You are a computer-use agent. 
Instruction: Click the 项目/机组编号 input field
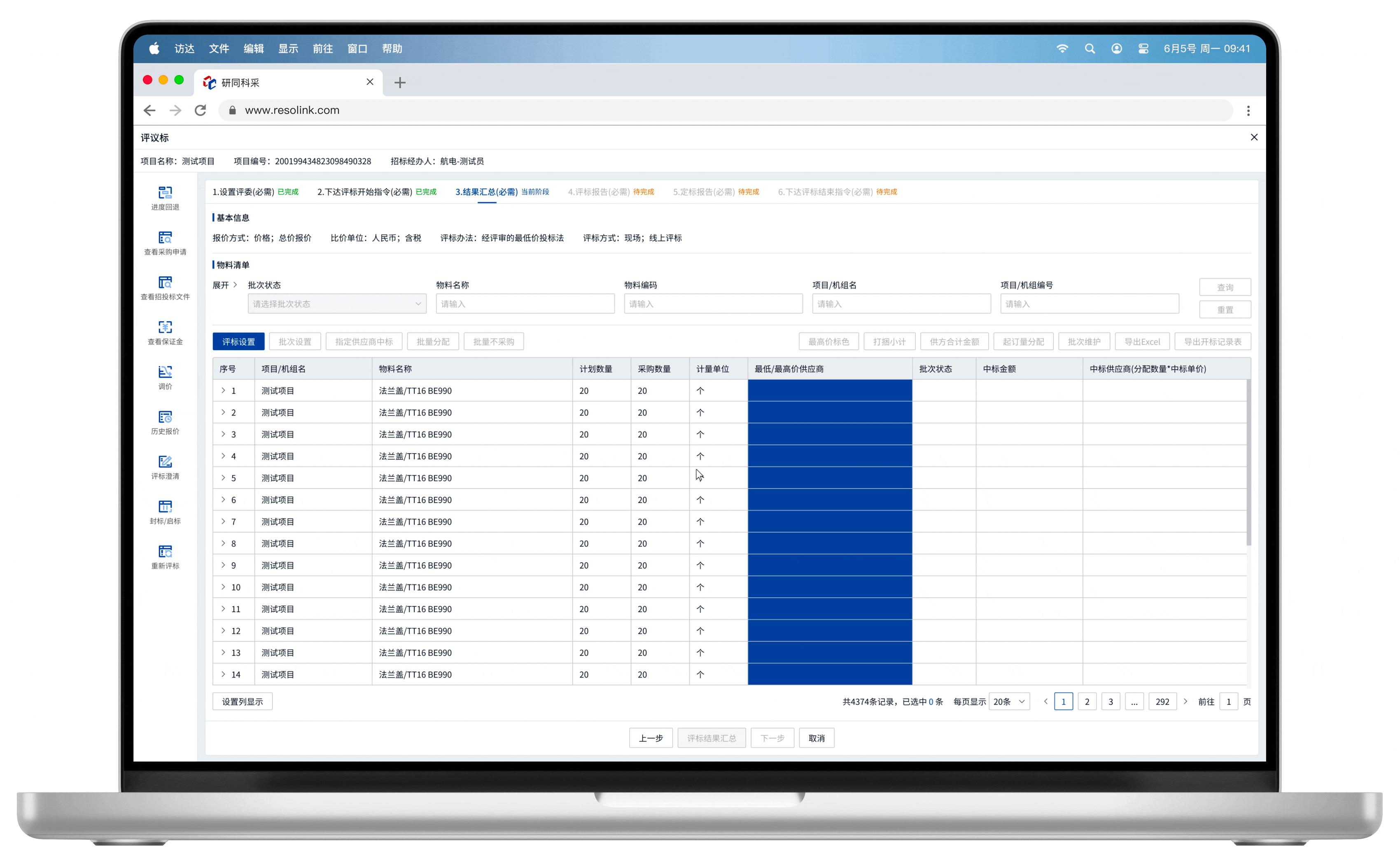click(x=1090, y=304)
